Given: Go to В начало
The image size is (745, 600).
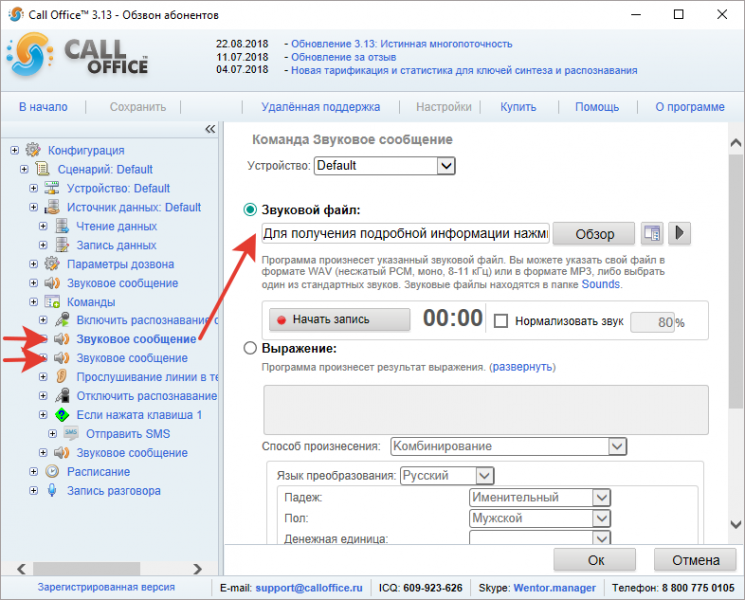Looking at the screenshot, I should point(43,107).
